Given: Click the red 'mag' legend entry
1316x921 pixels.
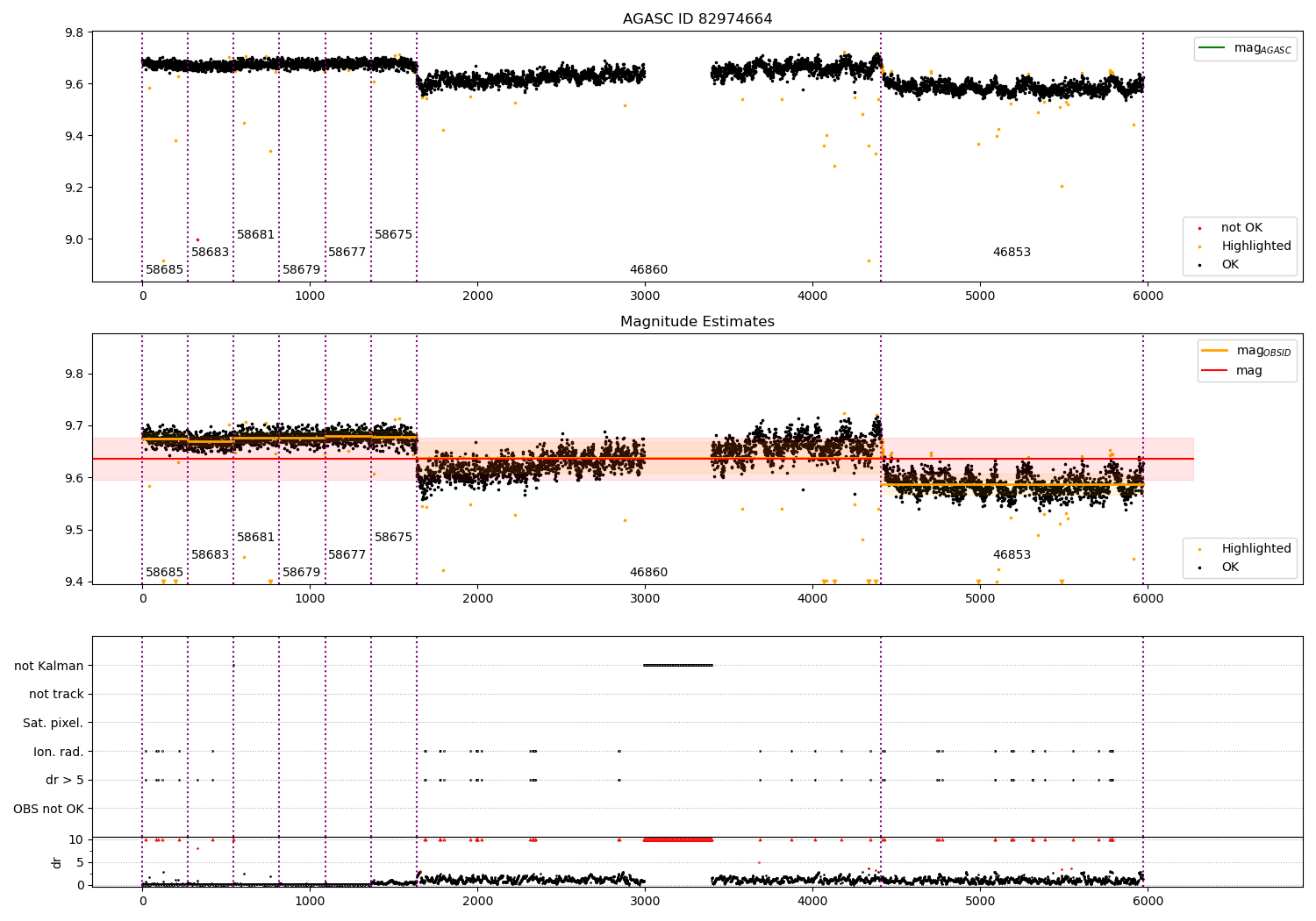Looking at the screenshot, I should pos(1233,371).
